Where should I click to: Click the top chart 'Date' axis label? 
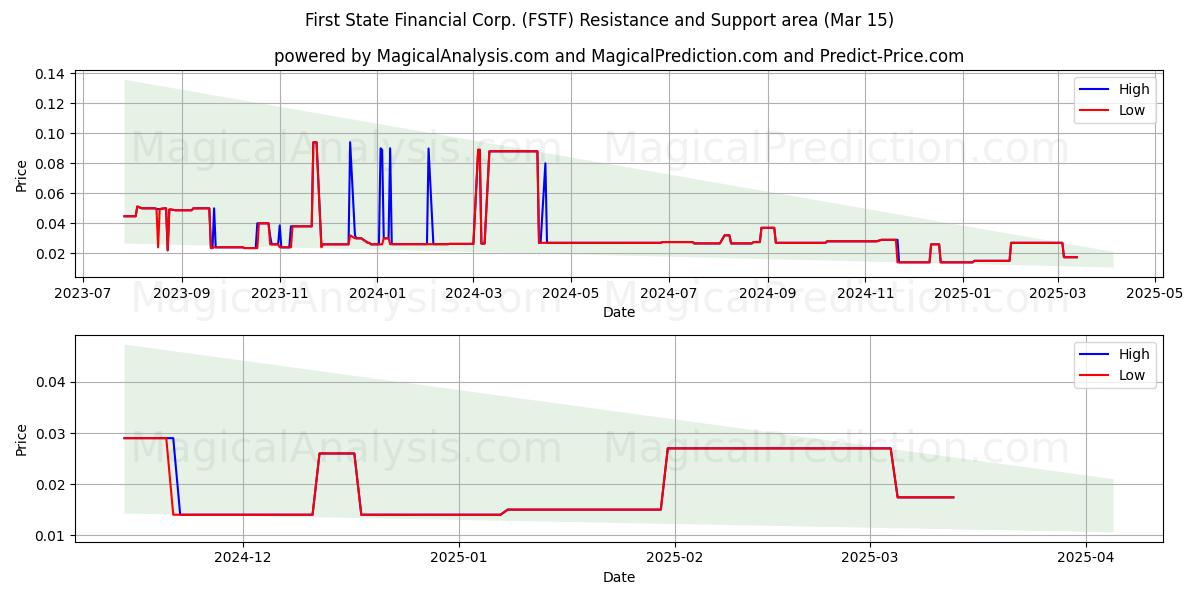pyautogui.click(x=619, y=313)
